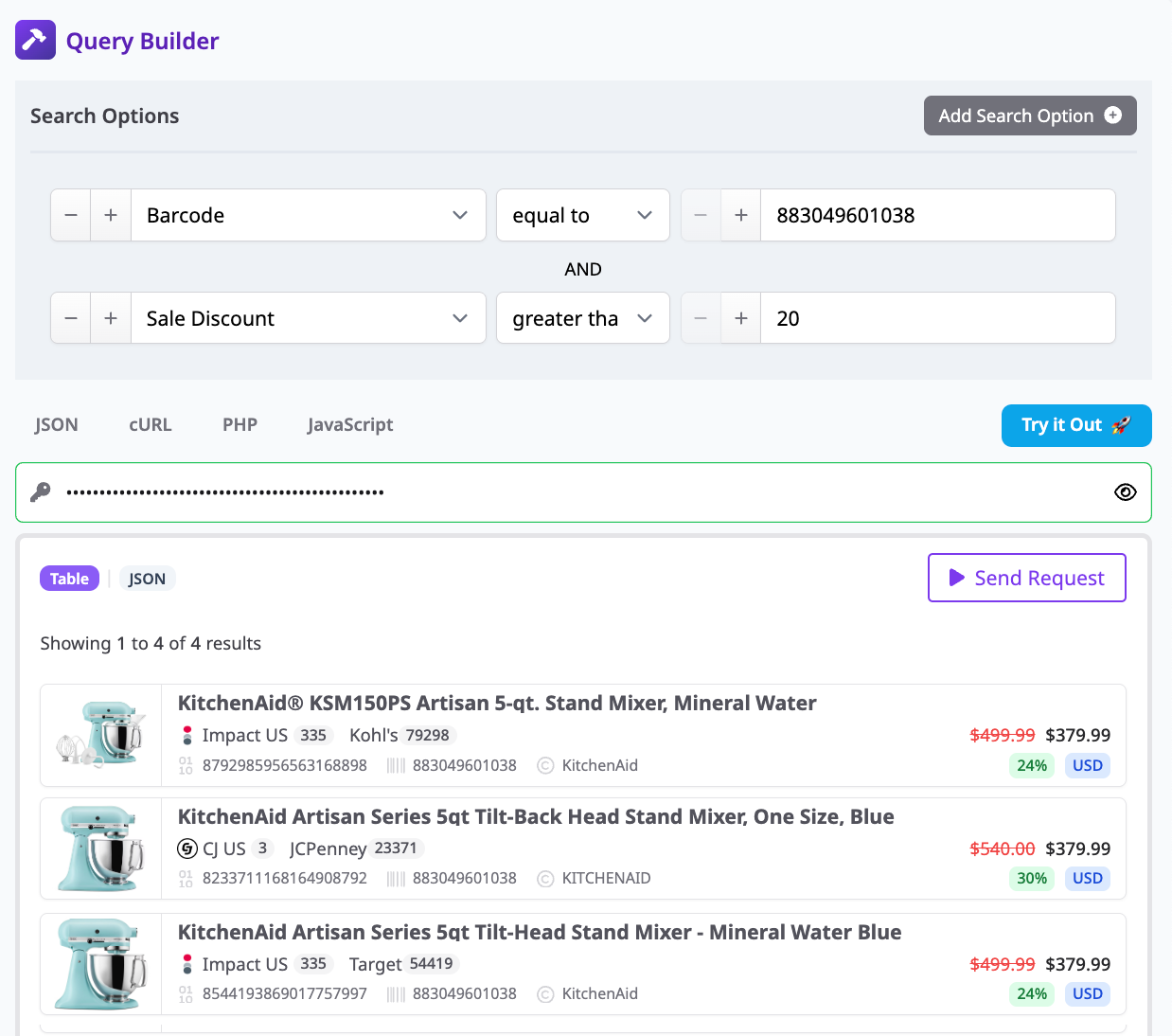
Task: Click the Target Mineral Water Blue mixer thumbnail
Action: [101, 964]
